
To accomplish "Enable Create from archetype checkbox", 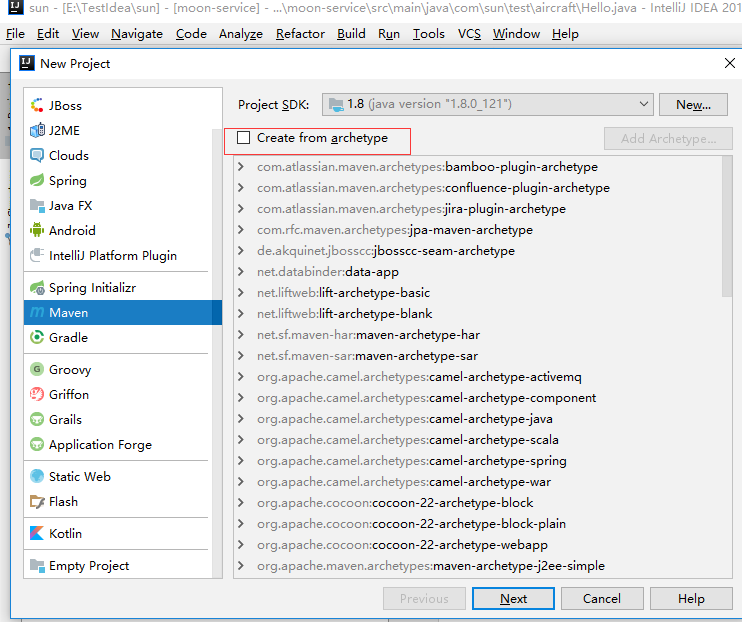I will tap(244, 138).
